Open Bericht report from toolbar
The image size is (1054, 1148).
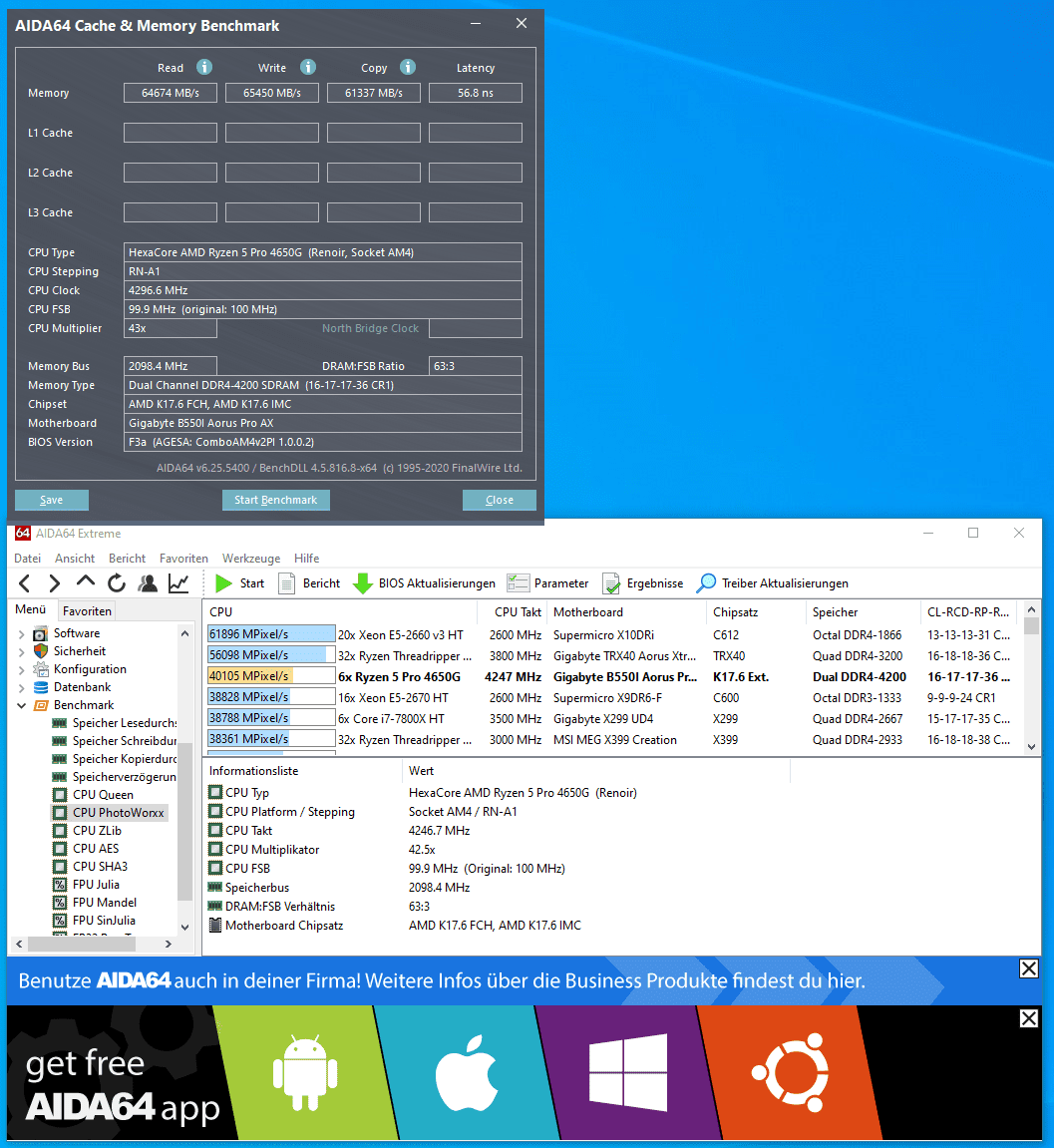point(309,583)
